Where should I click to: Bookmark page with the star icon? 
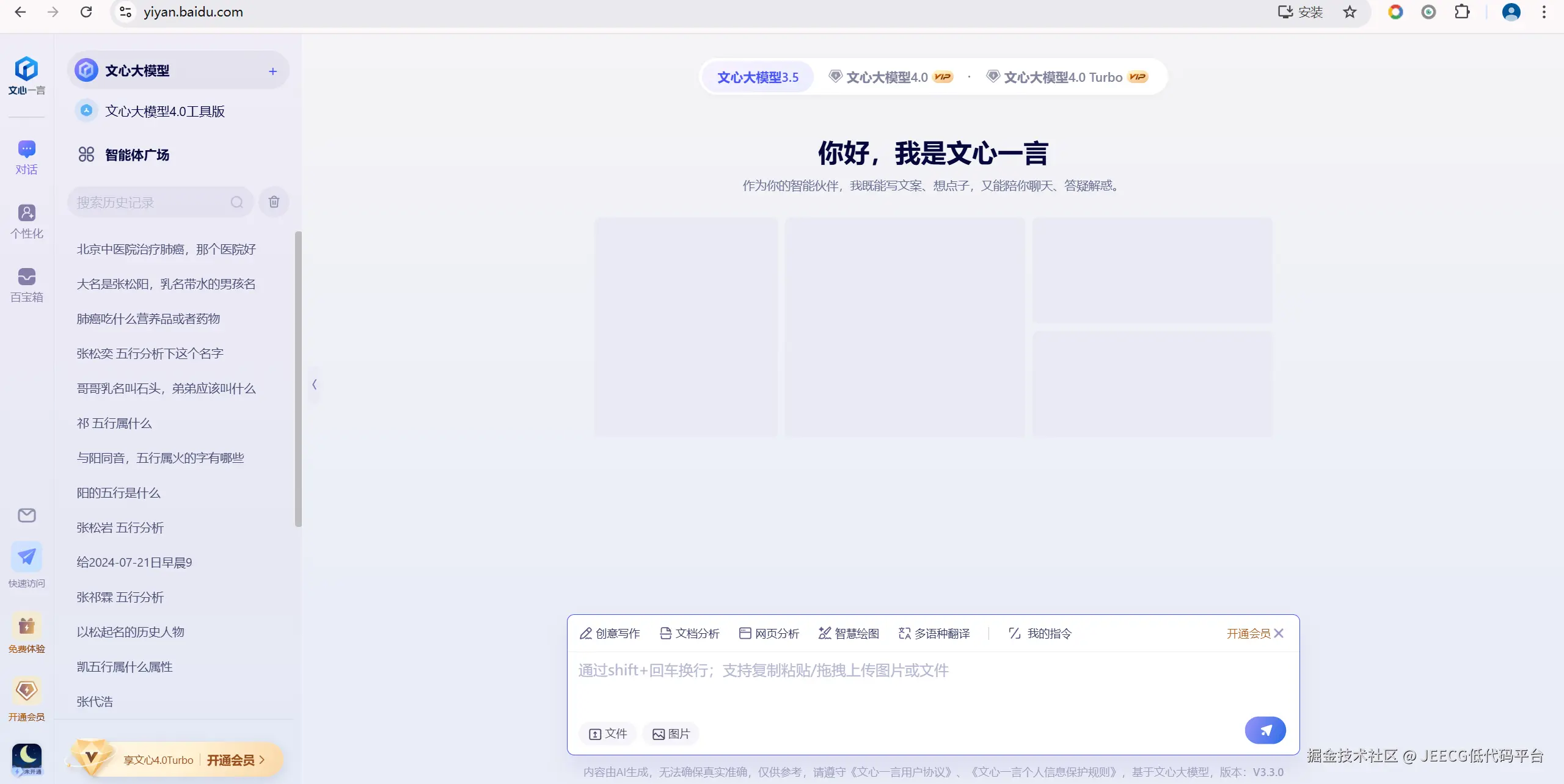[x=1350, y=12]
